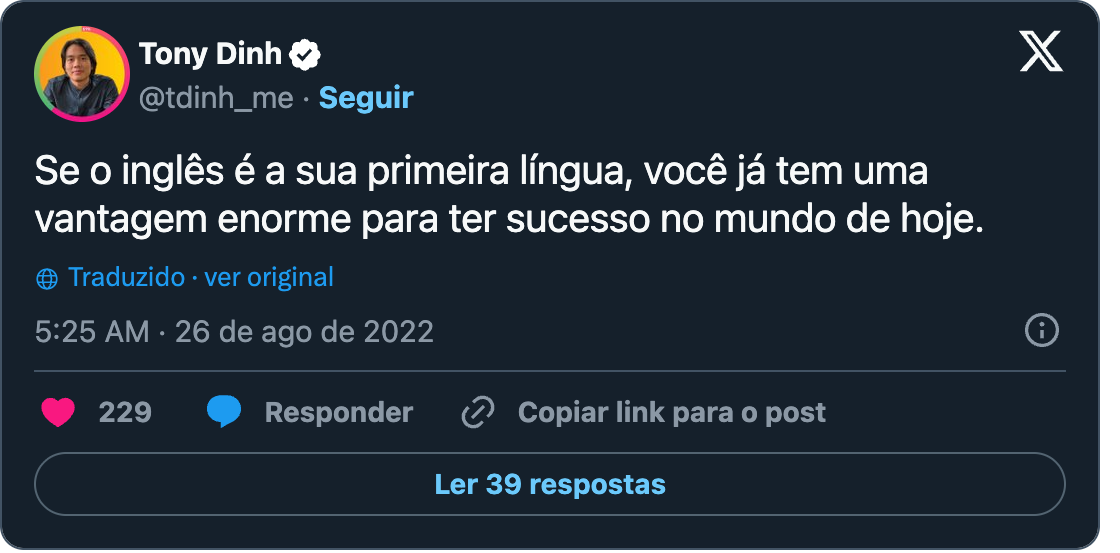Click the ver original link
1120x553 pixels.
[269, 277]
